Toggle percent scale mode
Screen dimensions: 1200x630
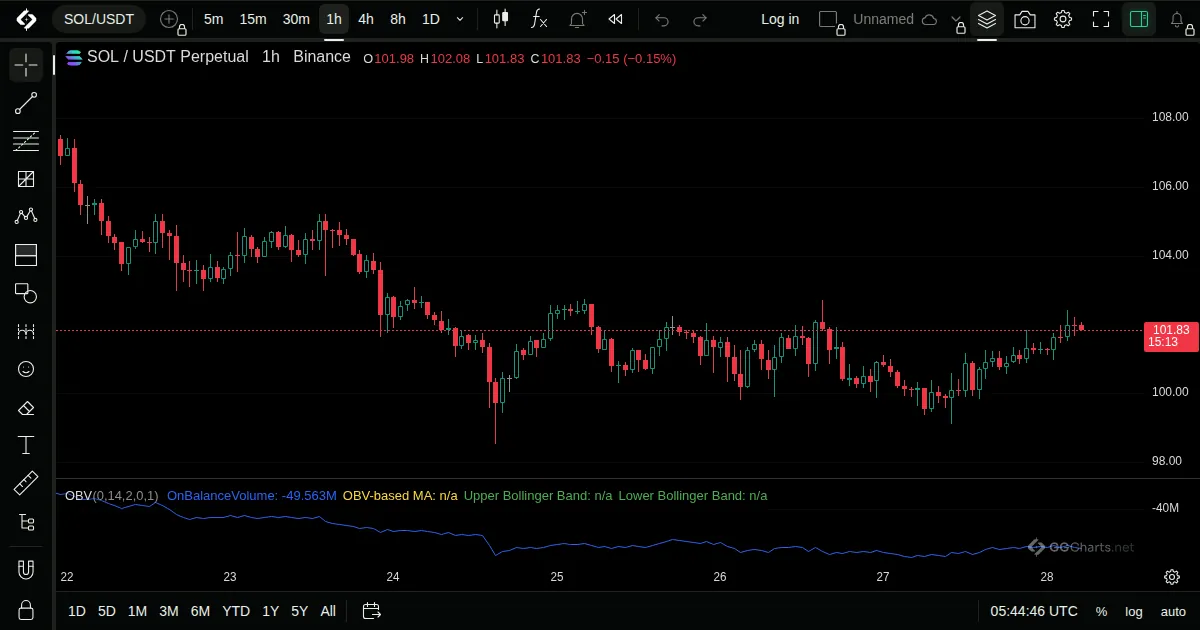[x=1101, y=611]
